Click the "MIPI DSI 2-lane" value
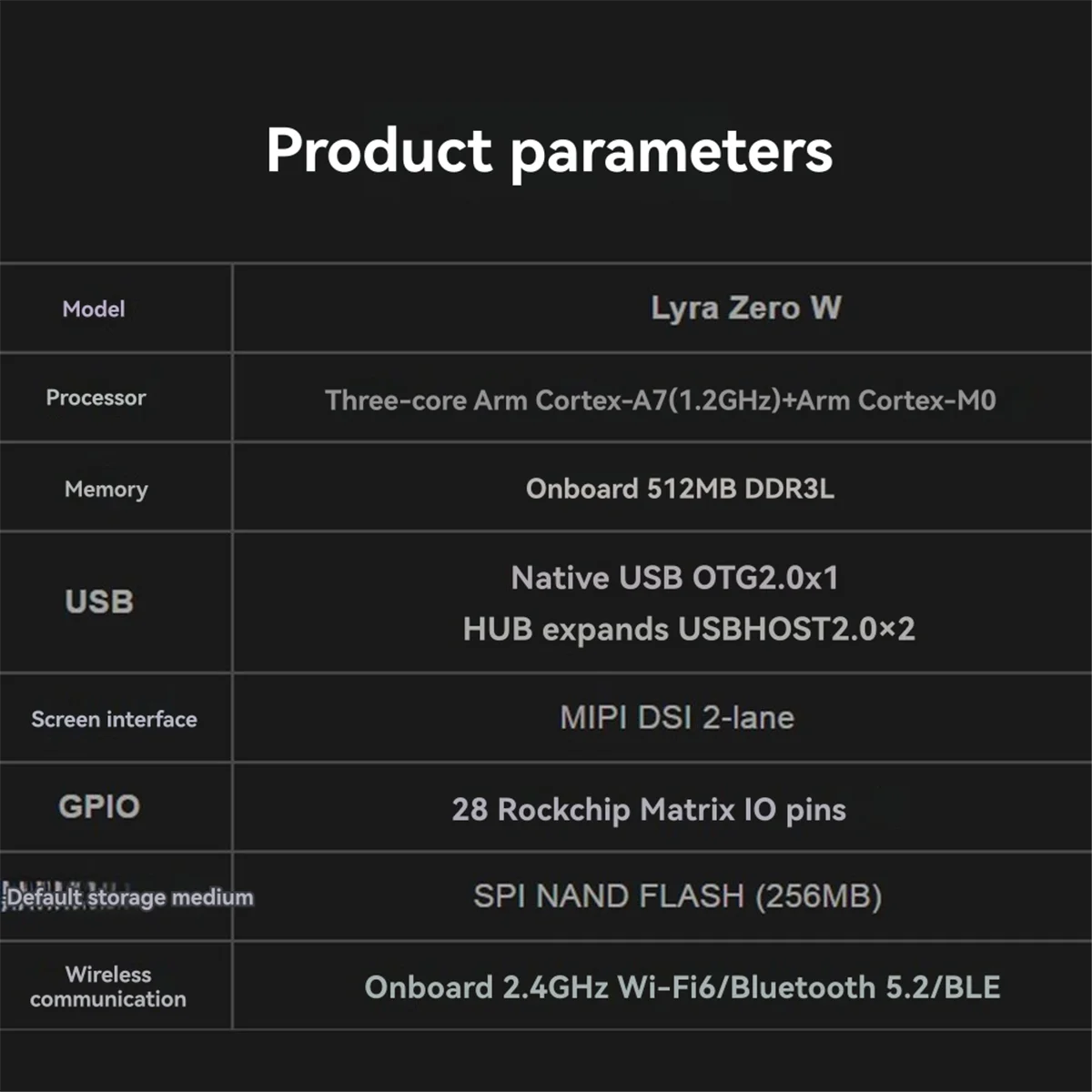 click(677, 718)
